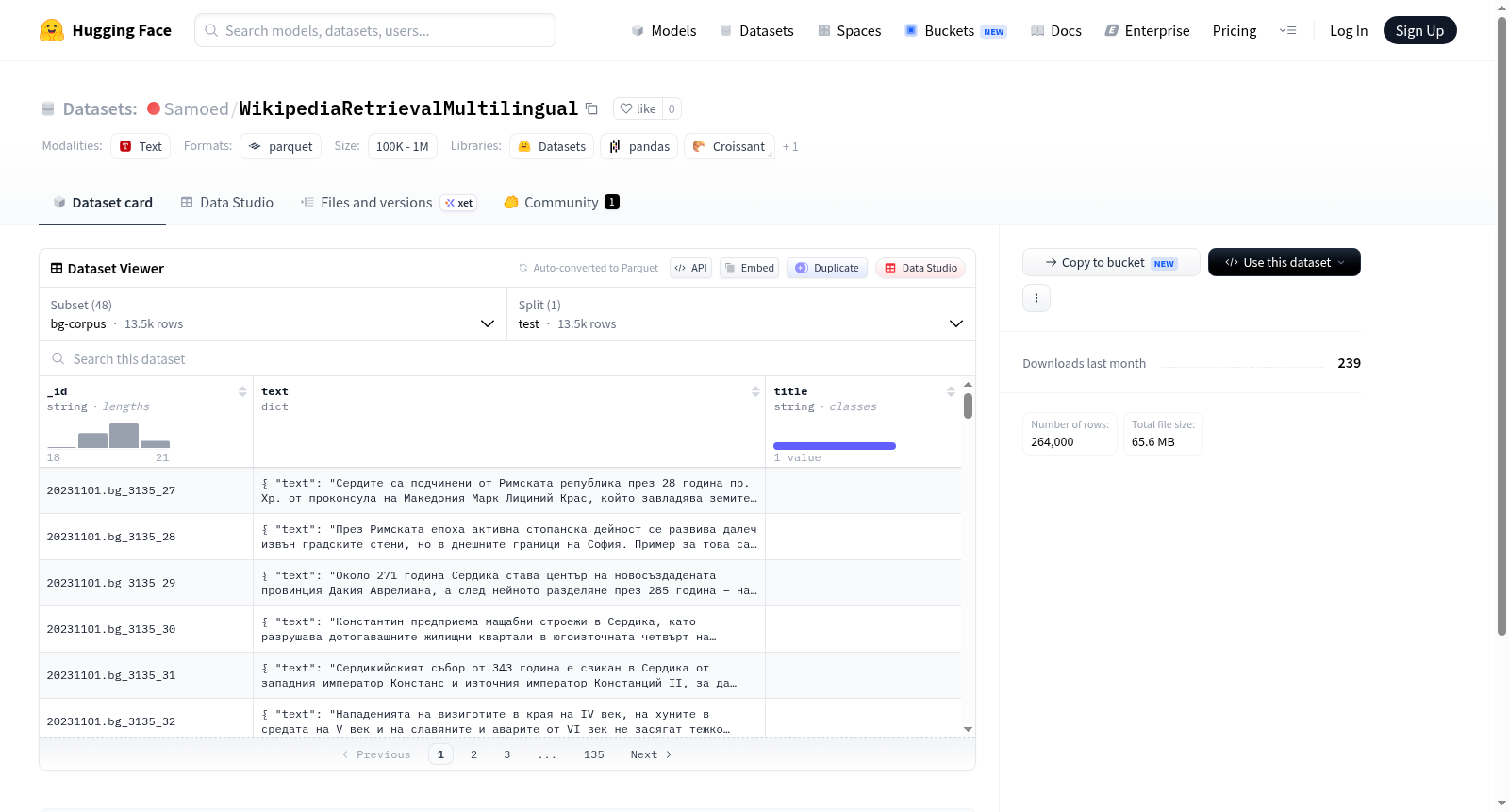
Task: Open the Docs nav item
Action: (1056, 30)
